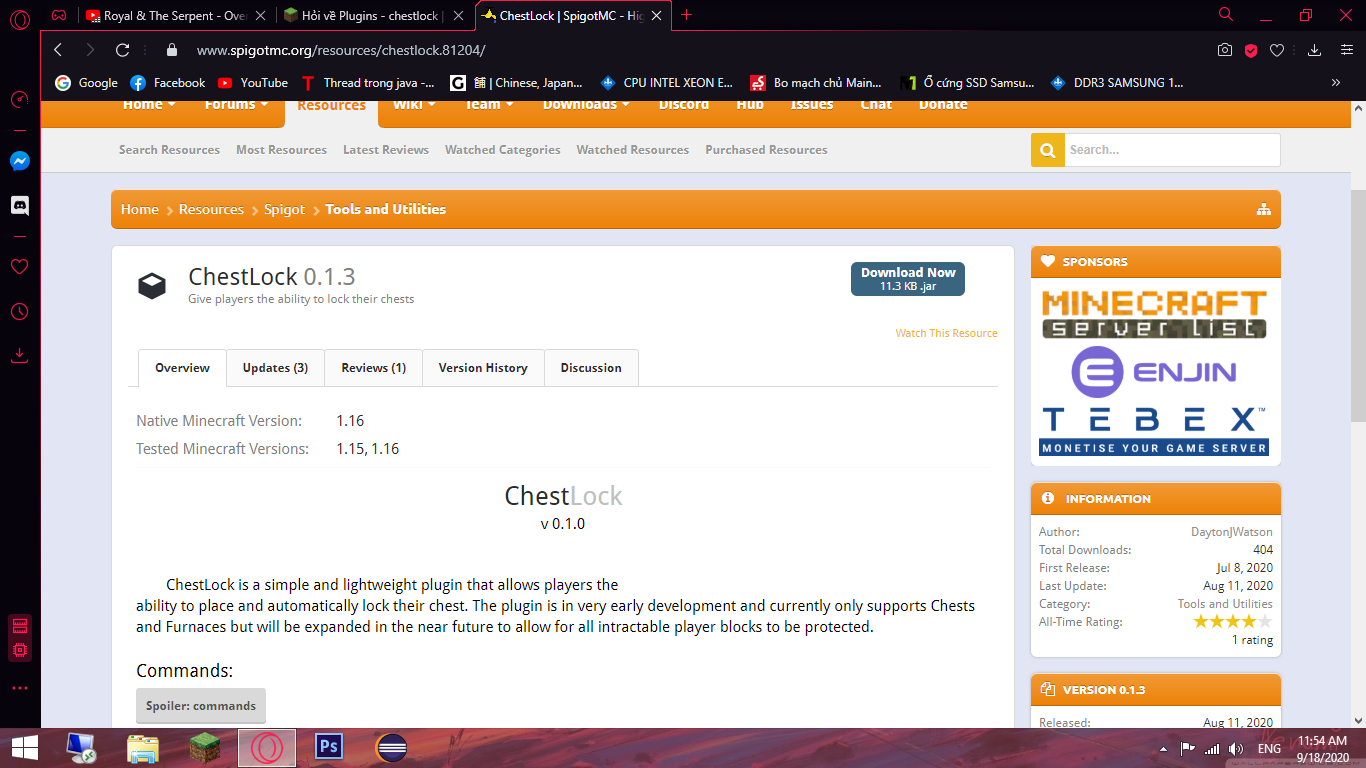
Task: Open sidebar three-dots setup menu
Action: click(20, 688)
